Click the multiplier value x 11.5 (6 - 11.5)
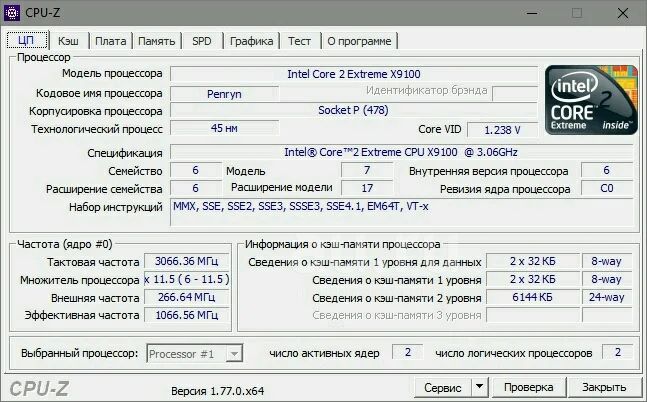The height and width of the screenshot is (402, 647). [x=187, y=279]
